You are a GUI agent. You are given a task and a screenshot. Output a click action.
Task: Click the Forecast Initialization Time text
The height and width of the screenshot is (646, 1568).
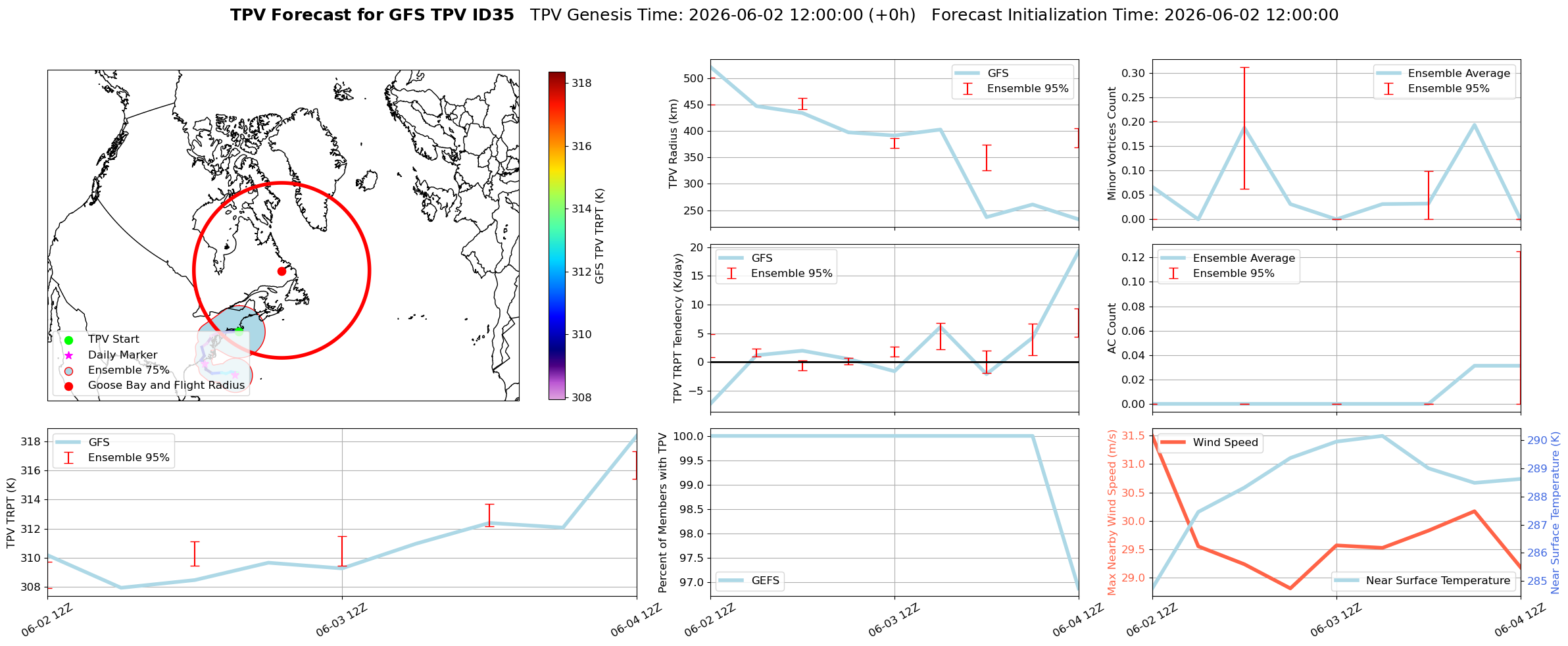pos(1135,15)
